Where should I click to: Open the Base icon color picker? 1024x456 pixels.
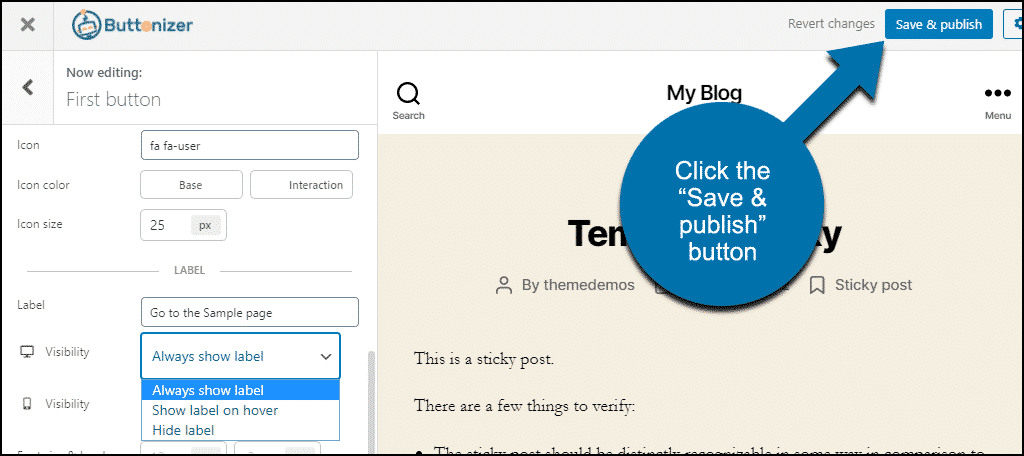[x=191, y=185]
